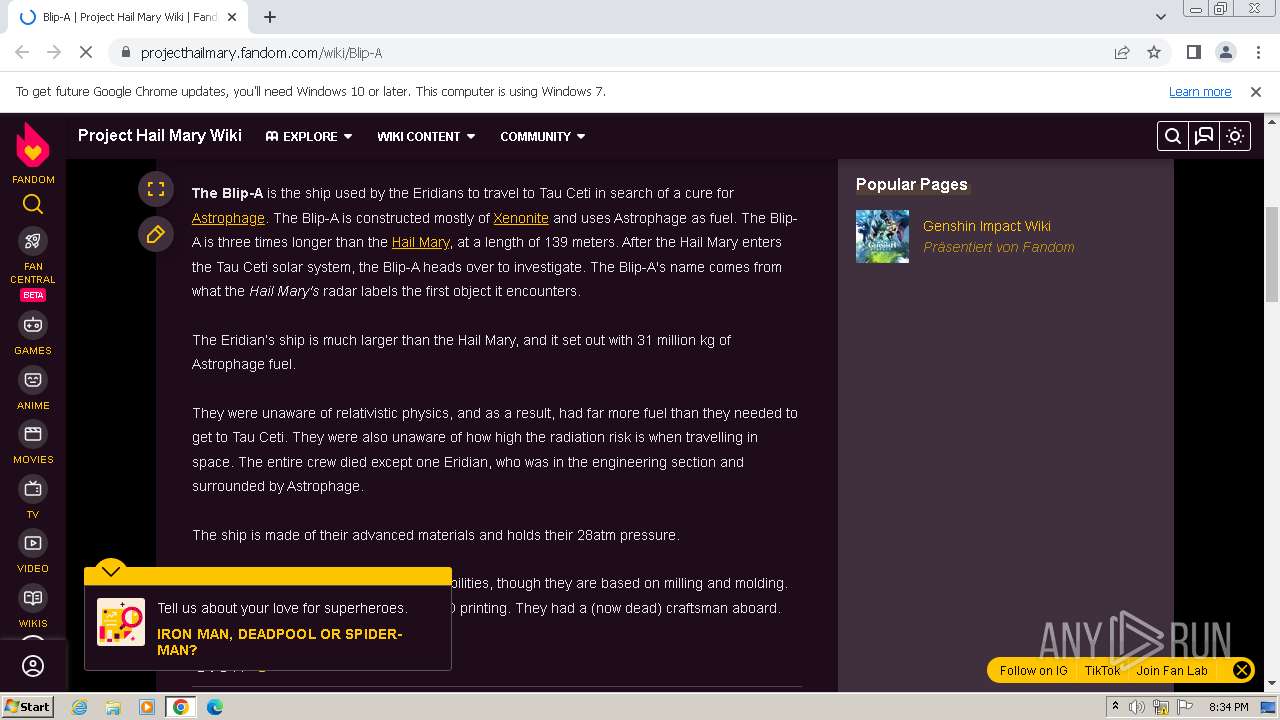Viewport: 1280px width, 720px height.
Task: Bookmark this page with star icon
Action: pyautogui.click(x=1154, y=52)
